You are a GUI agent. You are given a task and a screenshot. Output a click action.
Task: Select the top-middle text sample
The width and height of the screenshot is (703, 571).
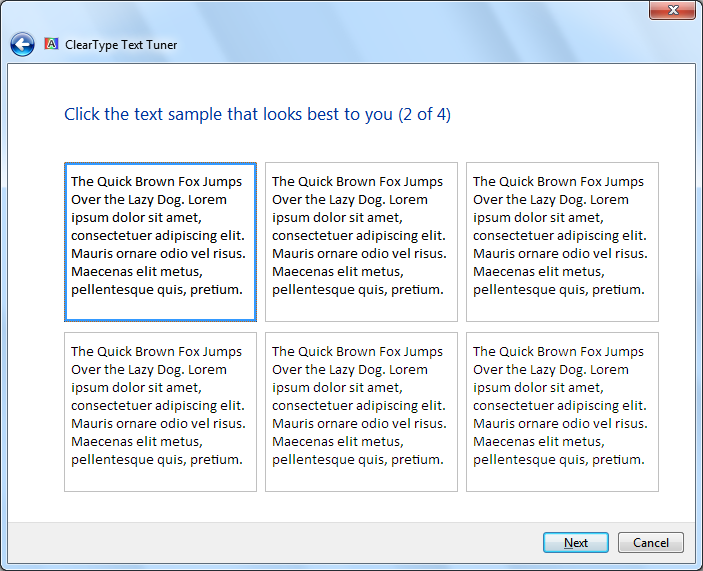361,242
